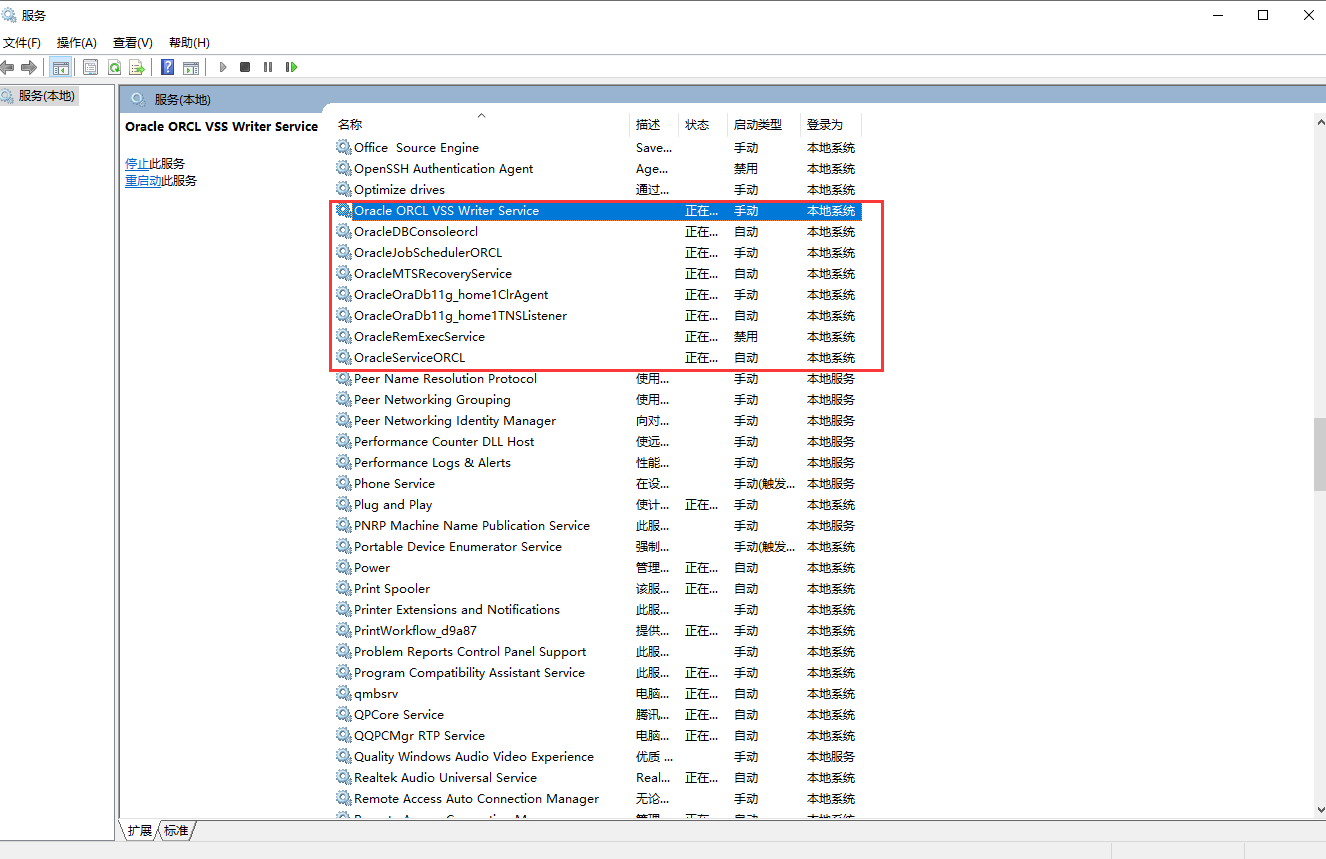Switch to the 标准 tab

(x=176, y=830)
